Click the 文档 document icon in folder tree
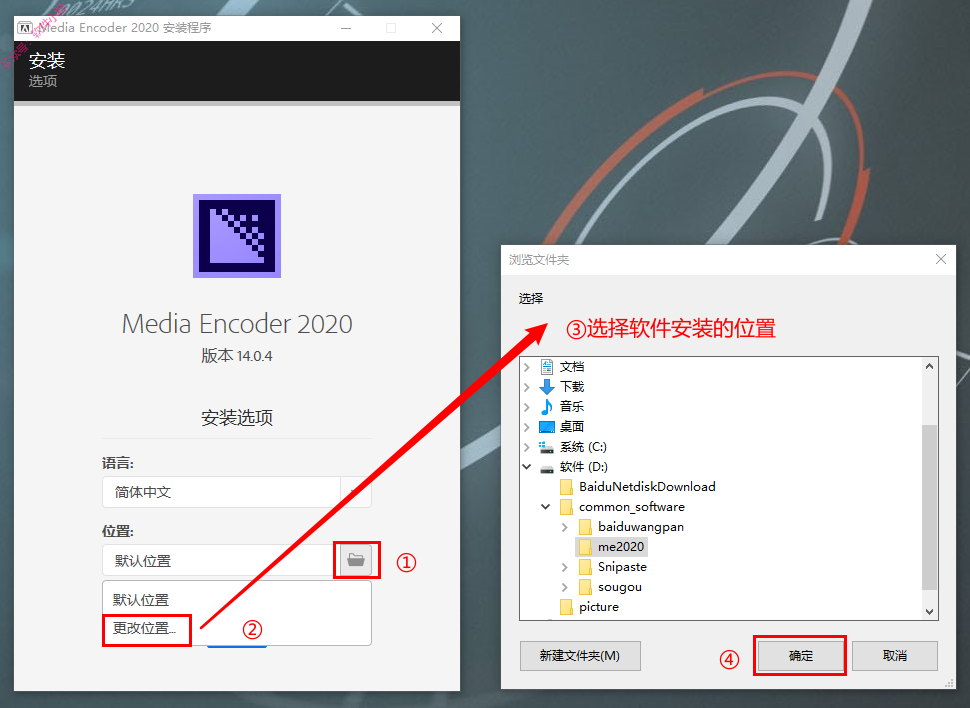This screenshot has width=970, height=708. 547,367
